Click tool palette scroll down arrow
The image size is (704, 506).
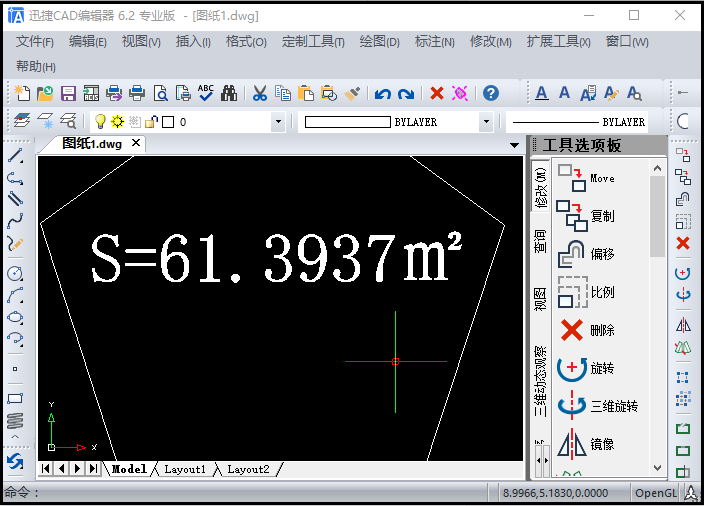point(657,468)
